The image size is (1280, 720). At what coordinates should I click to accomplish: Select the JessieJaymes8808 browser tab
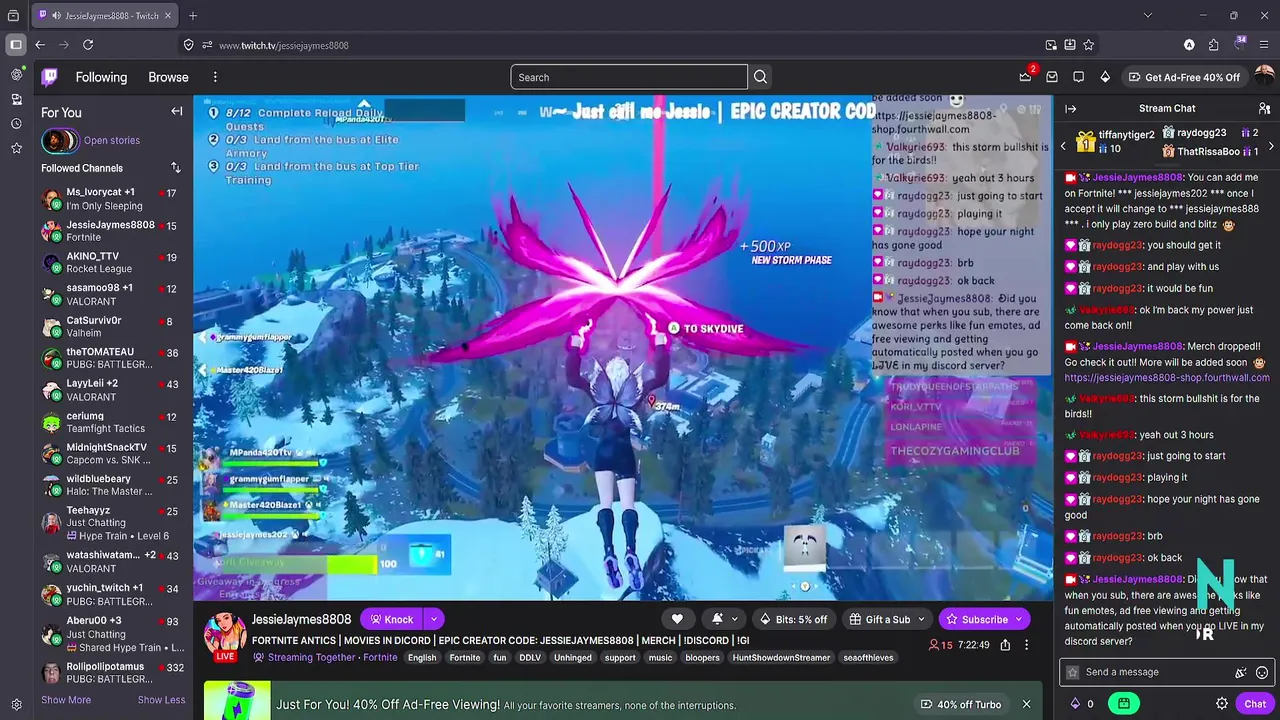[x=103, y=15]
